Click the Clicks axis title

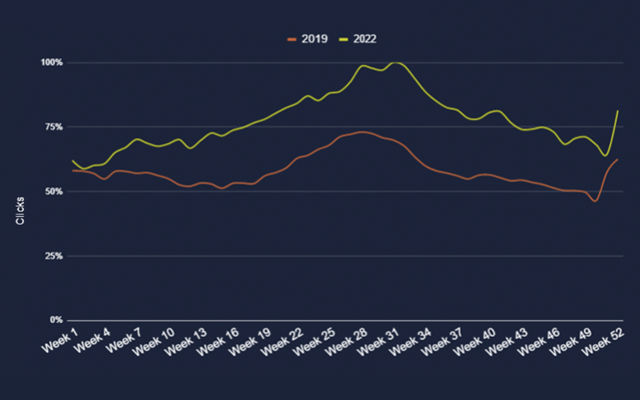coord(20,211)
